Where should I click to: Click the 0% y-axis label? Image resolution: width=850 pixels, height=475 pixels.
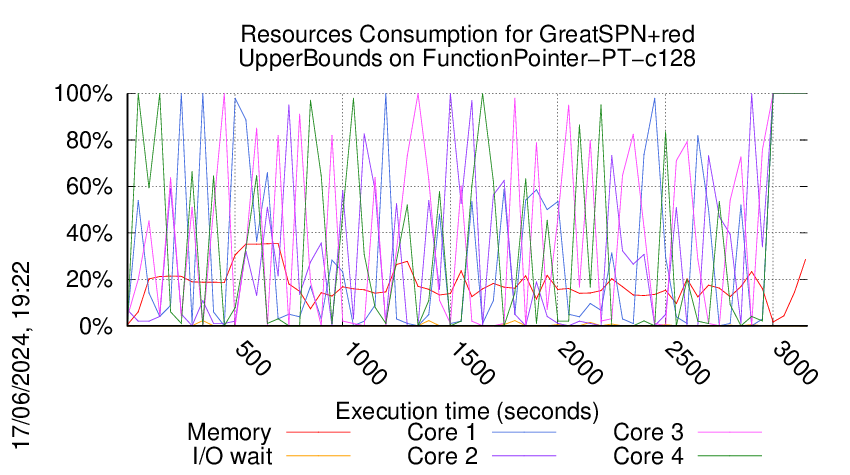pos(96,326)
